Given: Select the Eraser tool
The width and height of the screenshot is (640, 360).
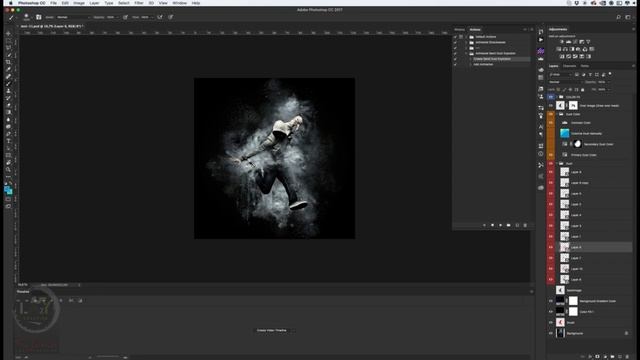Looking at the screenshot, I should [x=8, y=105].
